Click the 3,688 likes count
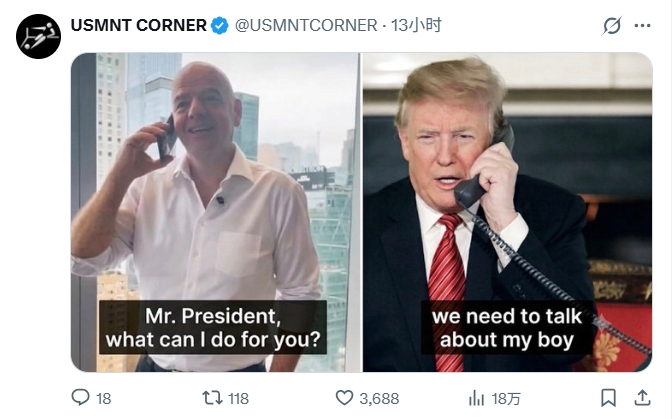 379,399
